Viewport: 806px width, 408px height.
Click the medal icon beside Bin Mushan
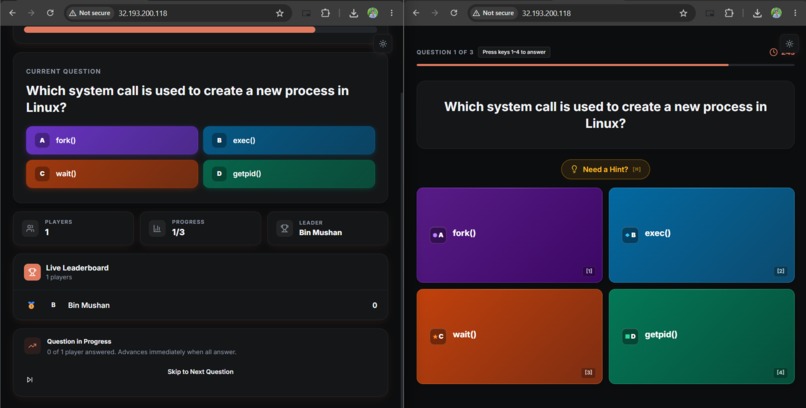click(x=31, y=305)
